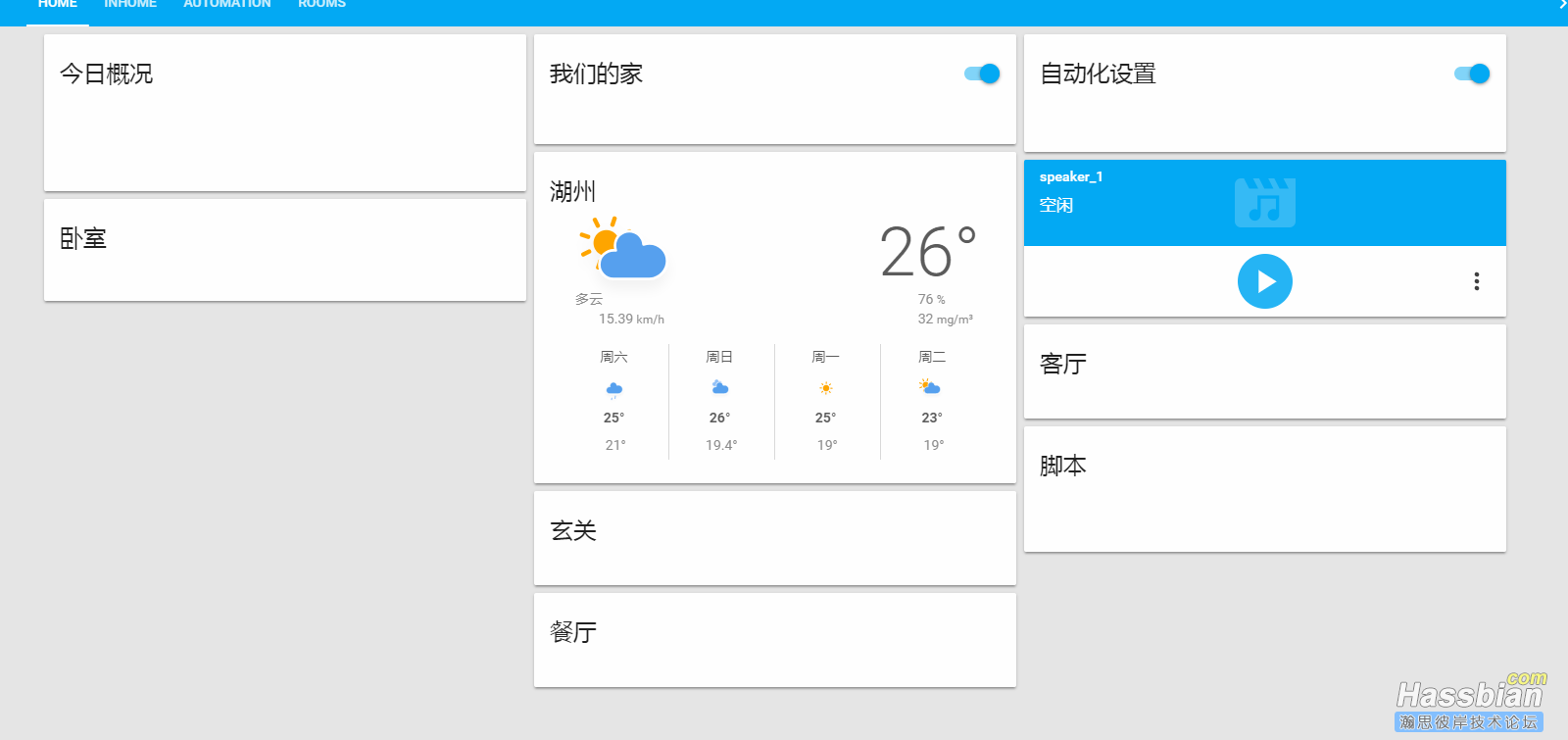Click the 湖州 weather card title
Image resolution: width=1568 pixels, height=740 pixels.
point(573,192)
